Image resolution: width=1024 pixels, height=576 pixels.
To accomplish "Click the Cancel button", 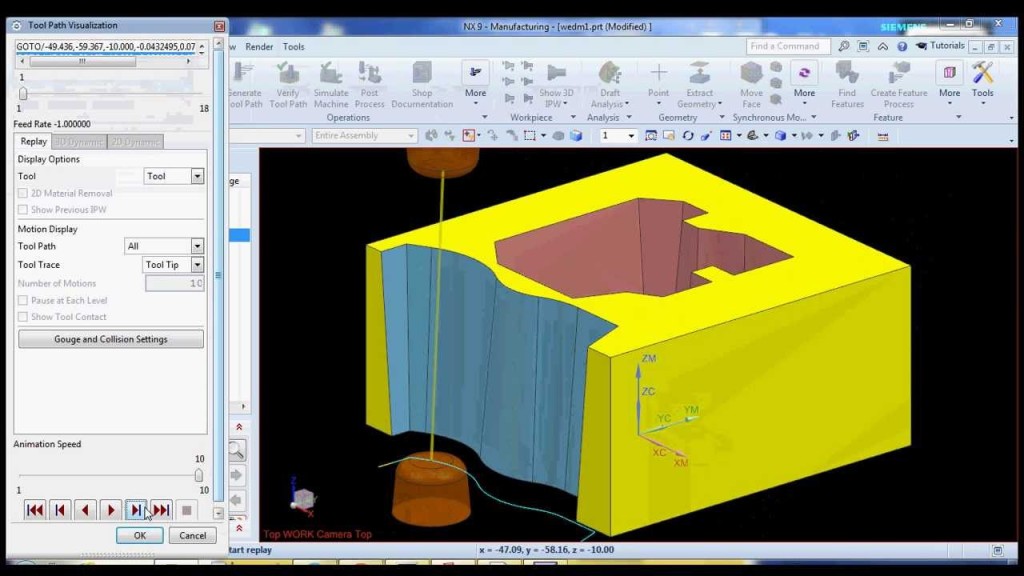I will (193, 536).
